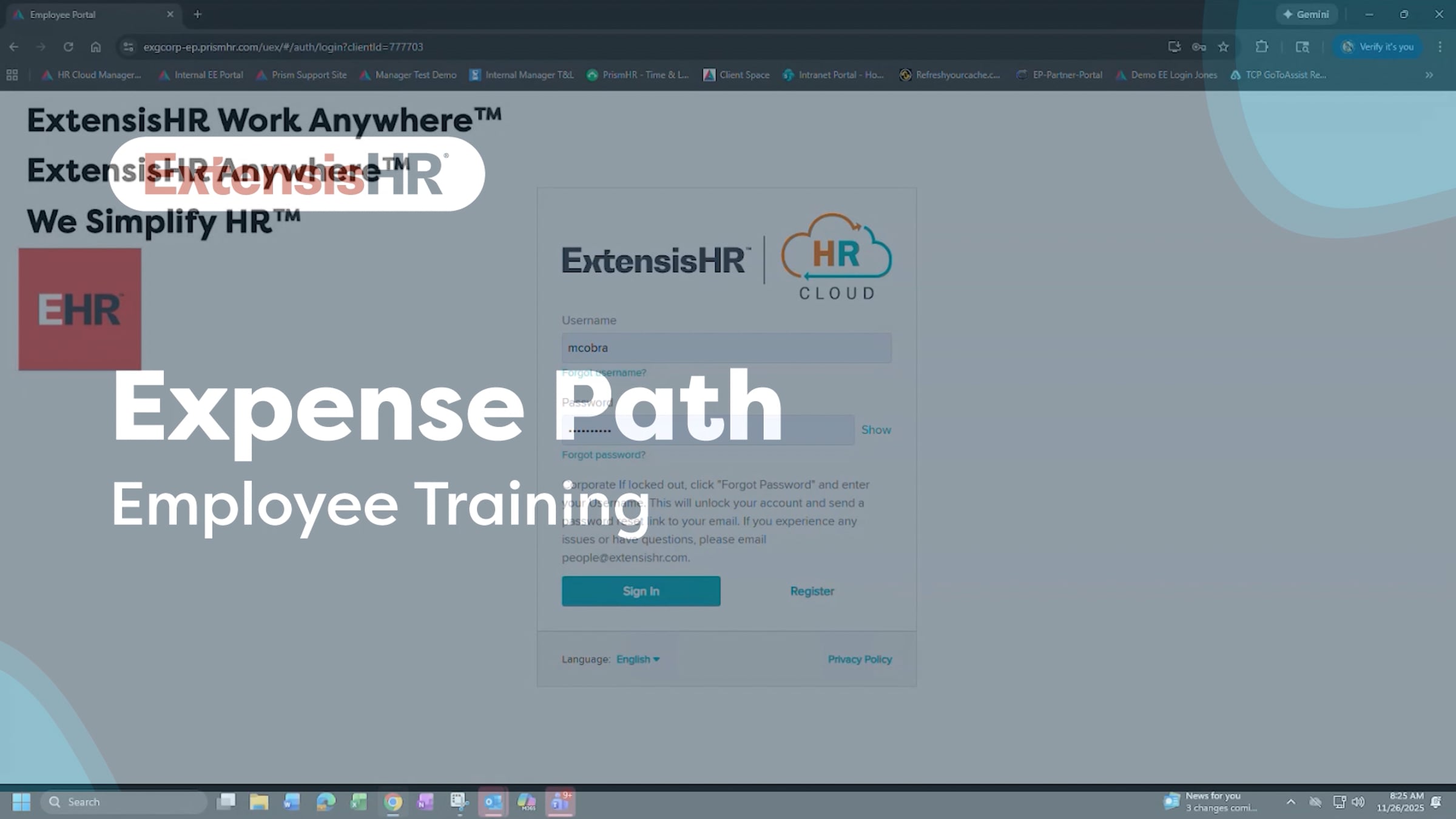Open the Privacy Policy link
This screenshot has width=1456, height=819.
[x=860, y=659]
